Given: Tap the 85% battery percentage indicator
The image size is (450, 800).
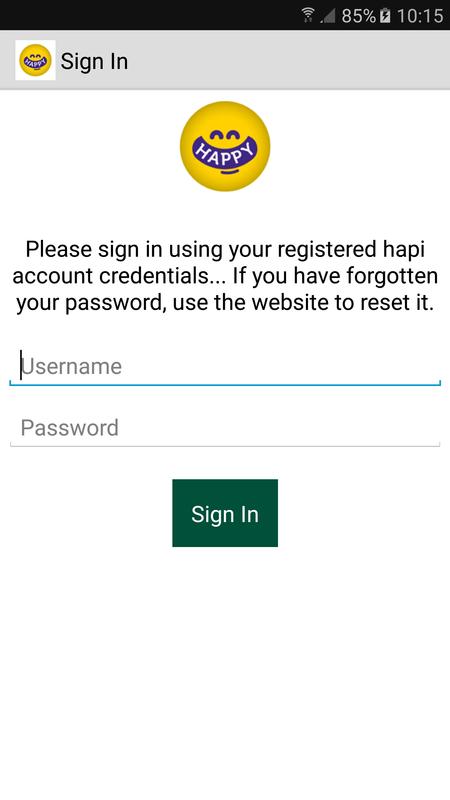Looking at the screenshot, I should 359,16.
